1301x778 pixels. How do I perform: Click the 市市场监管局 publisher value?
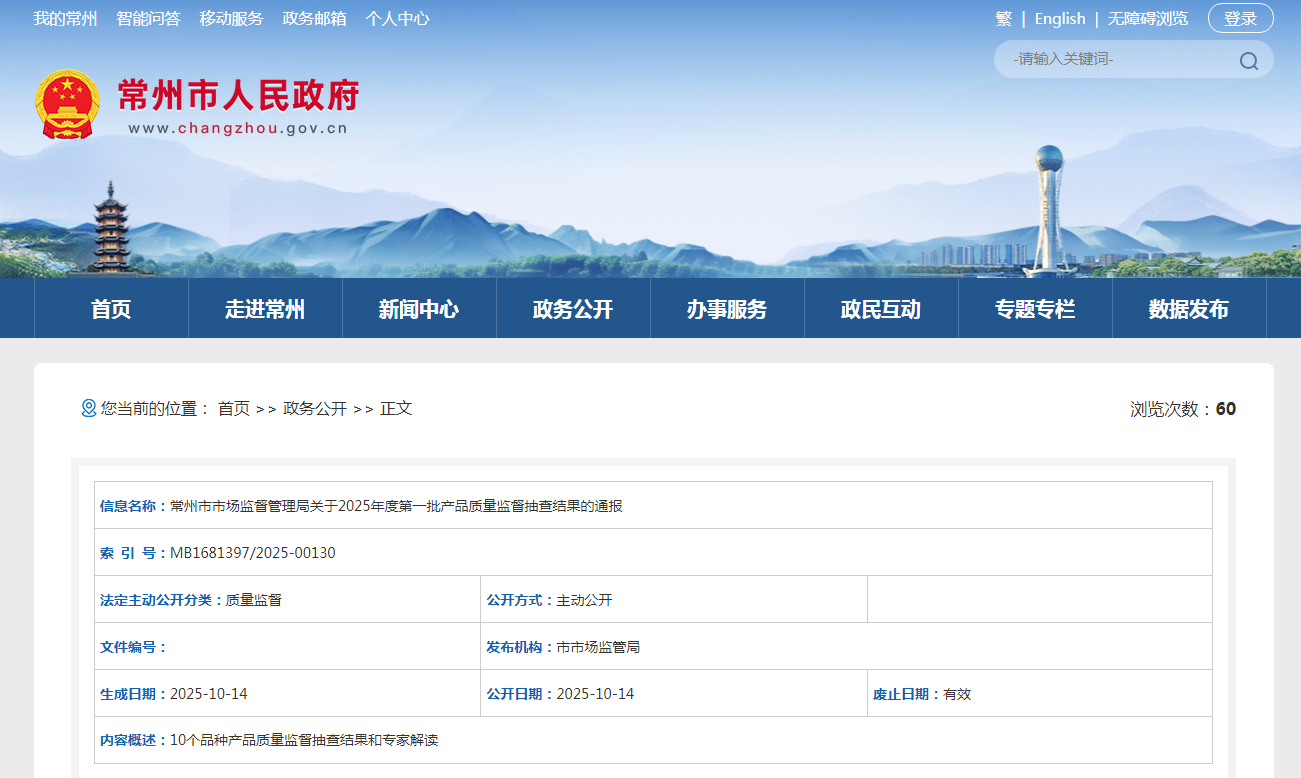(598, 647)
